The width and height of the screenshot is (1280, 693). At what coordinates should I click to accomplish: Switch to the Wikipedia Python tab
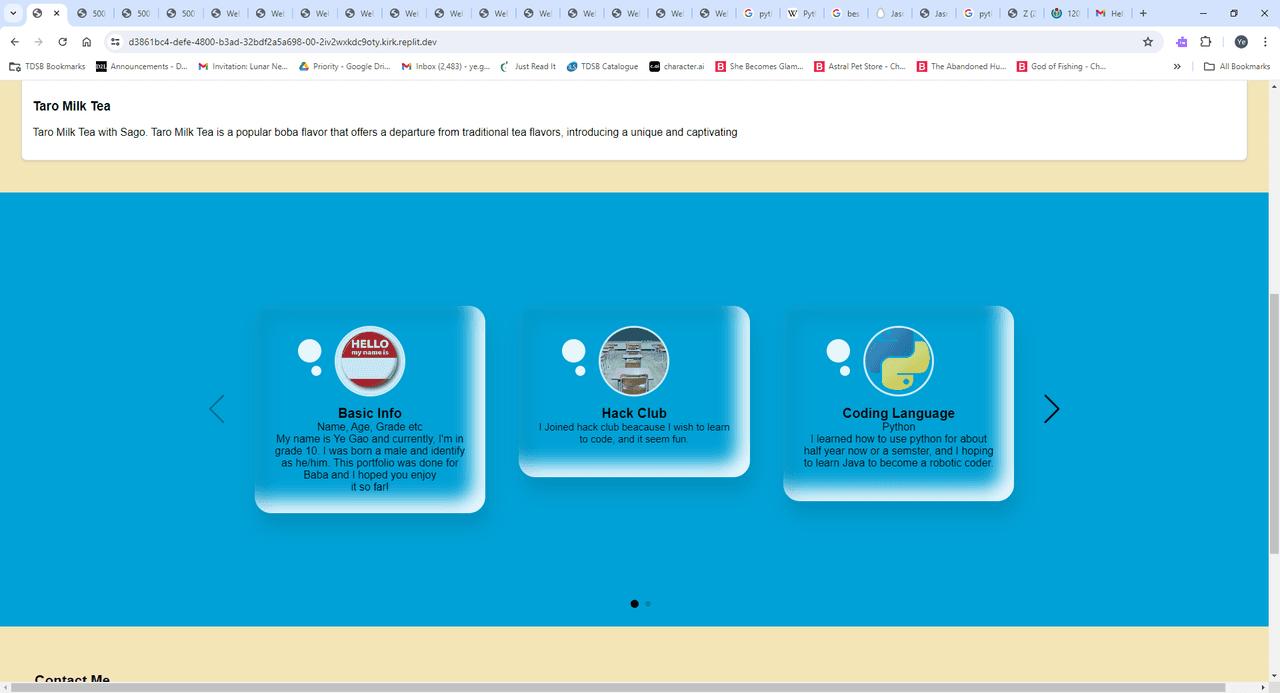[x=803, y=13]
